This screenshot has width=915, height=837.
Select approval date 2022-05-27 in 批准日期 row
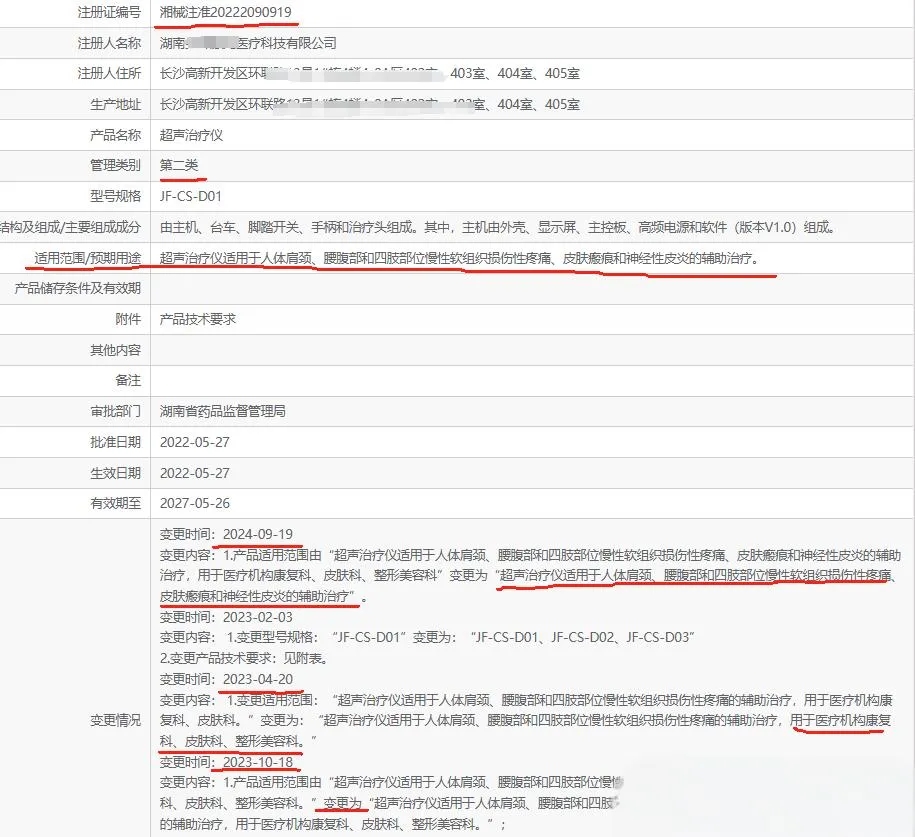[195, 442]
